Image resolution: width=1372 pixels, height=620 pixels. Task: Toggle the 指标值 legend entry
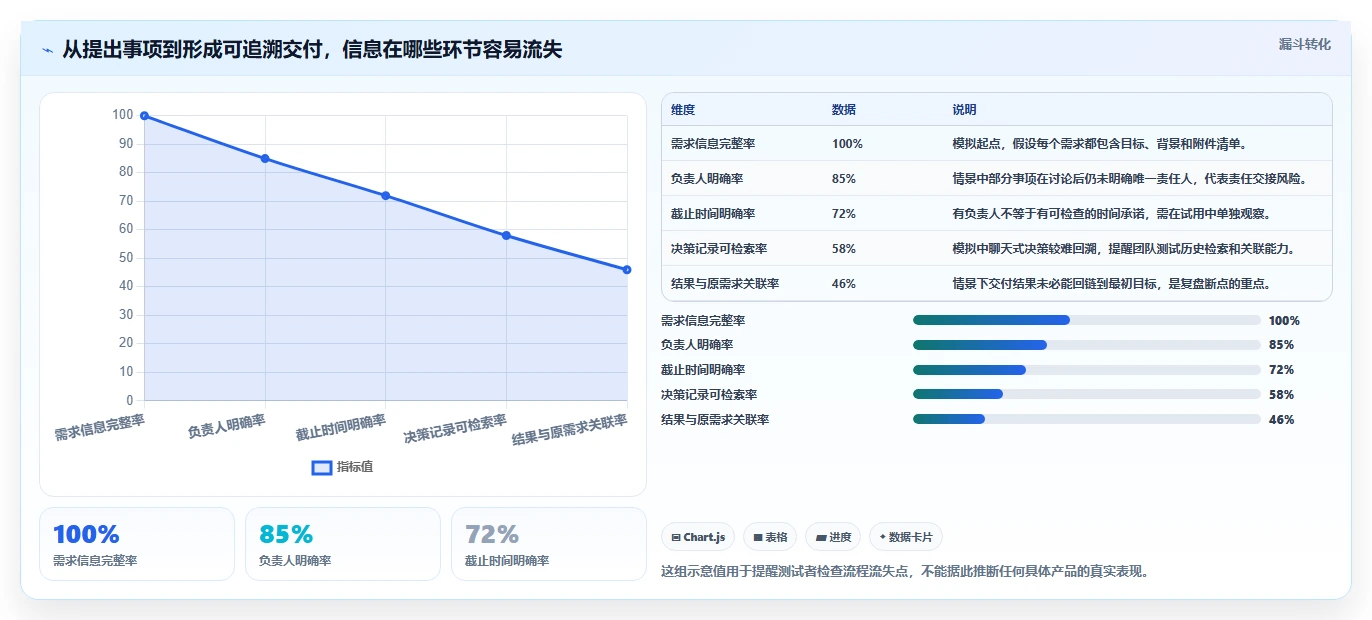(x=343, y=467)
